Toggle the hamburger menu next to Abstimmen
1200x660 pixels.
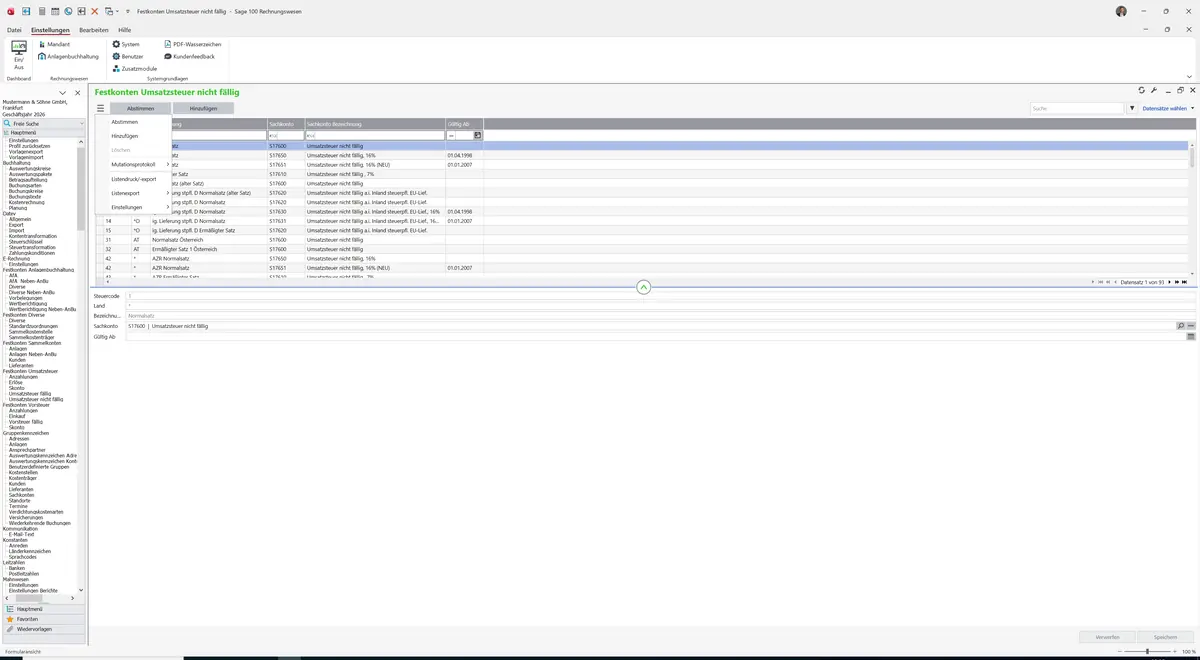point(100,108)
